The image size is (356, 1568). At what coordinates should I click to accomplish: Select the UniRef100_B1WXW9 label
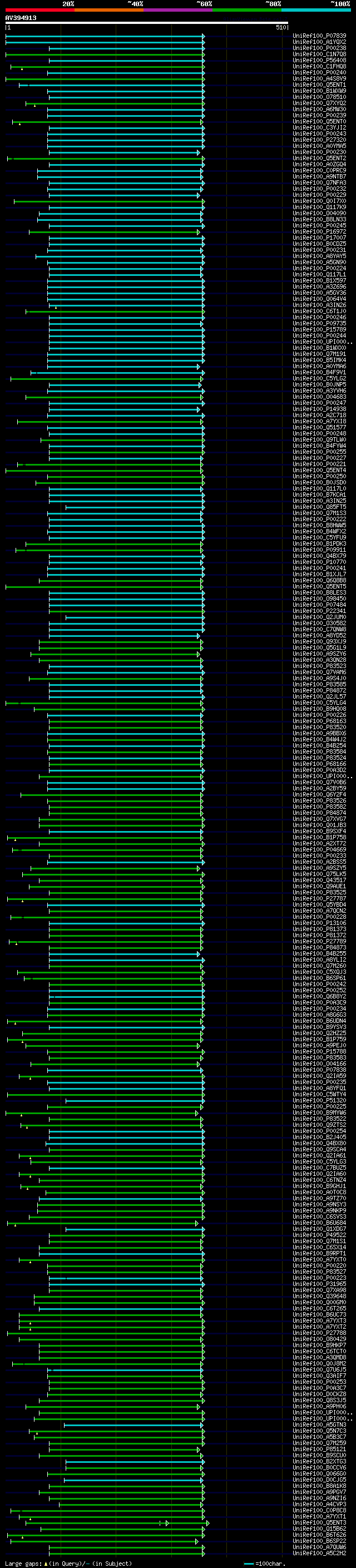(x=319, y=91)
